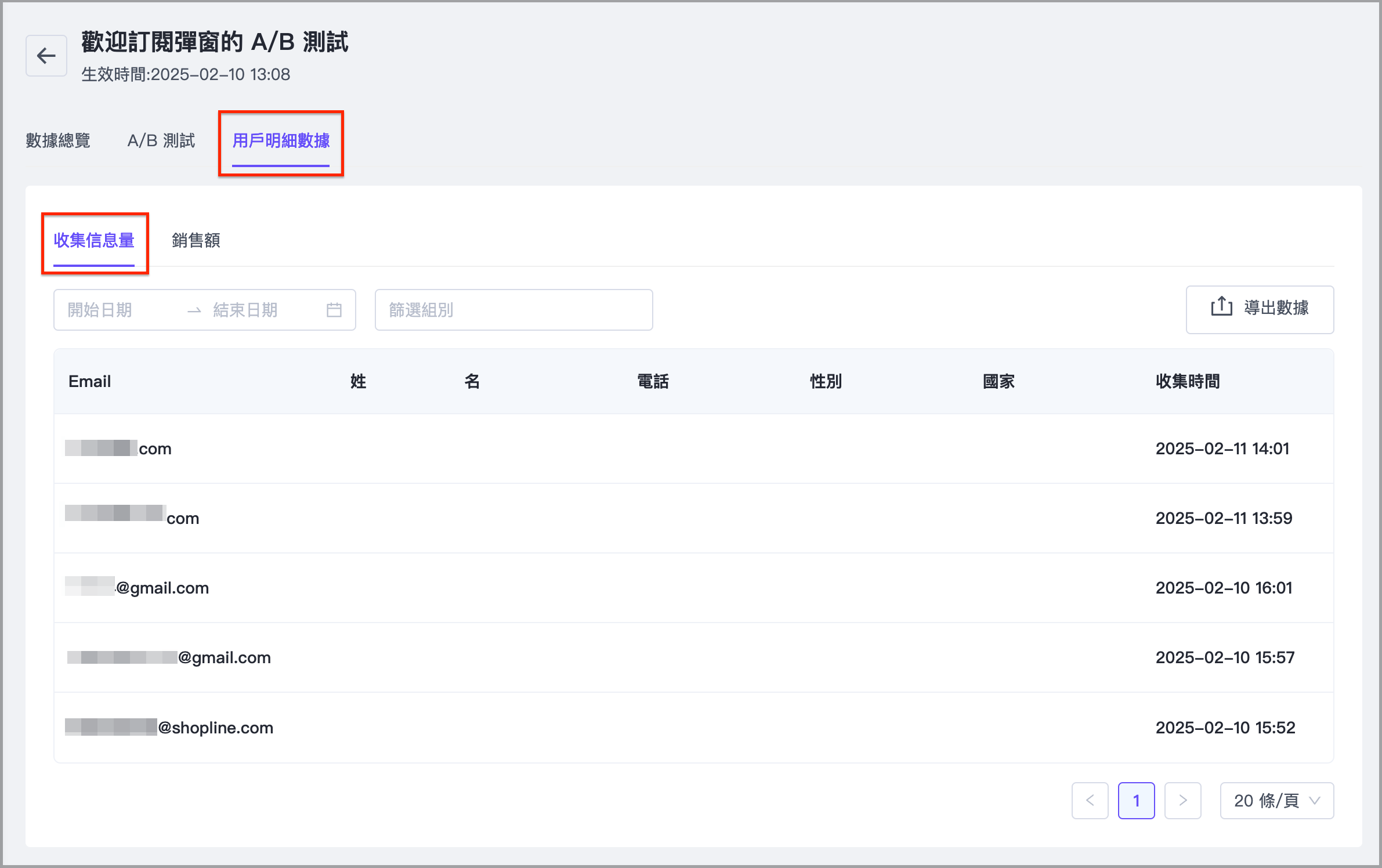Screen dimensions: 1382x868
Task: Select the 收集信息量 sub-tab
Action: click(94, 240)
